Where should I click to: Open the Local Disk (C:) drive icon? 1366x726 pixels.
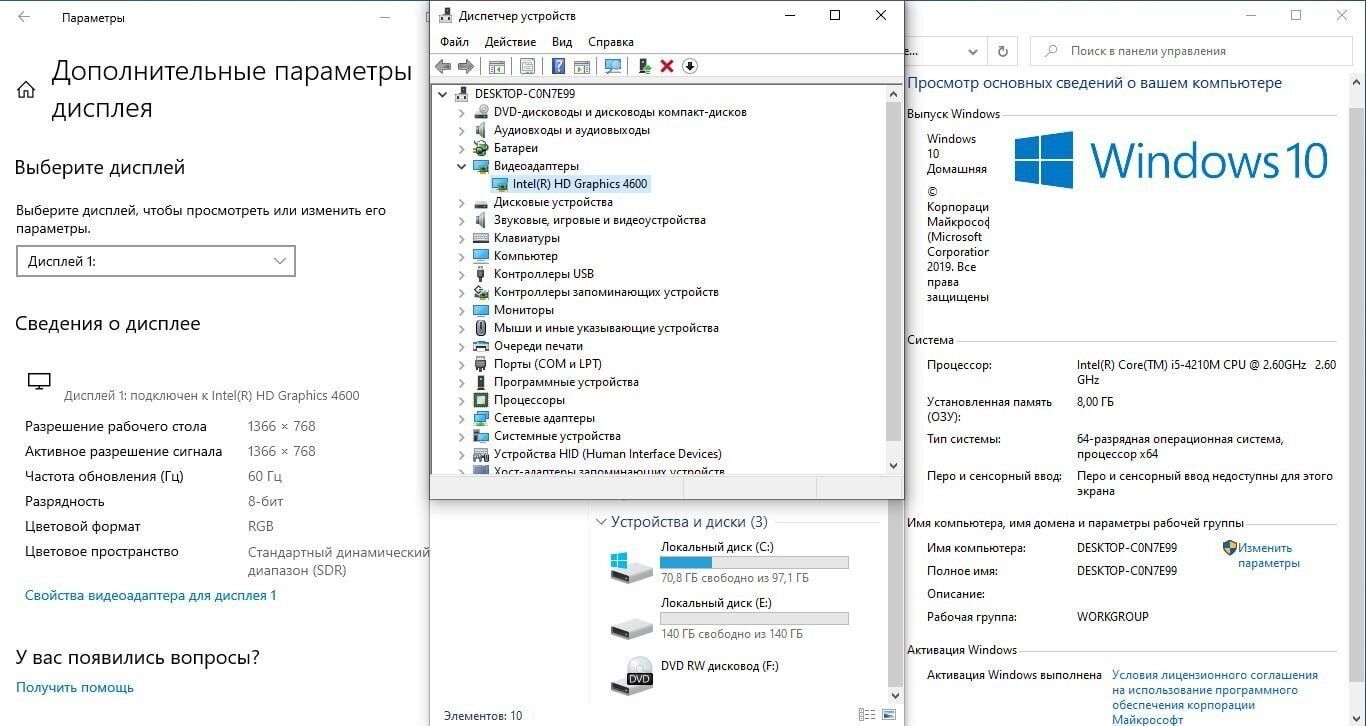(x=631, y=565)
